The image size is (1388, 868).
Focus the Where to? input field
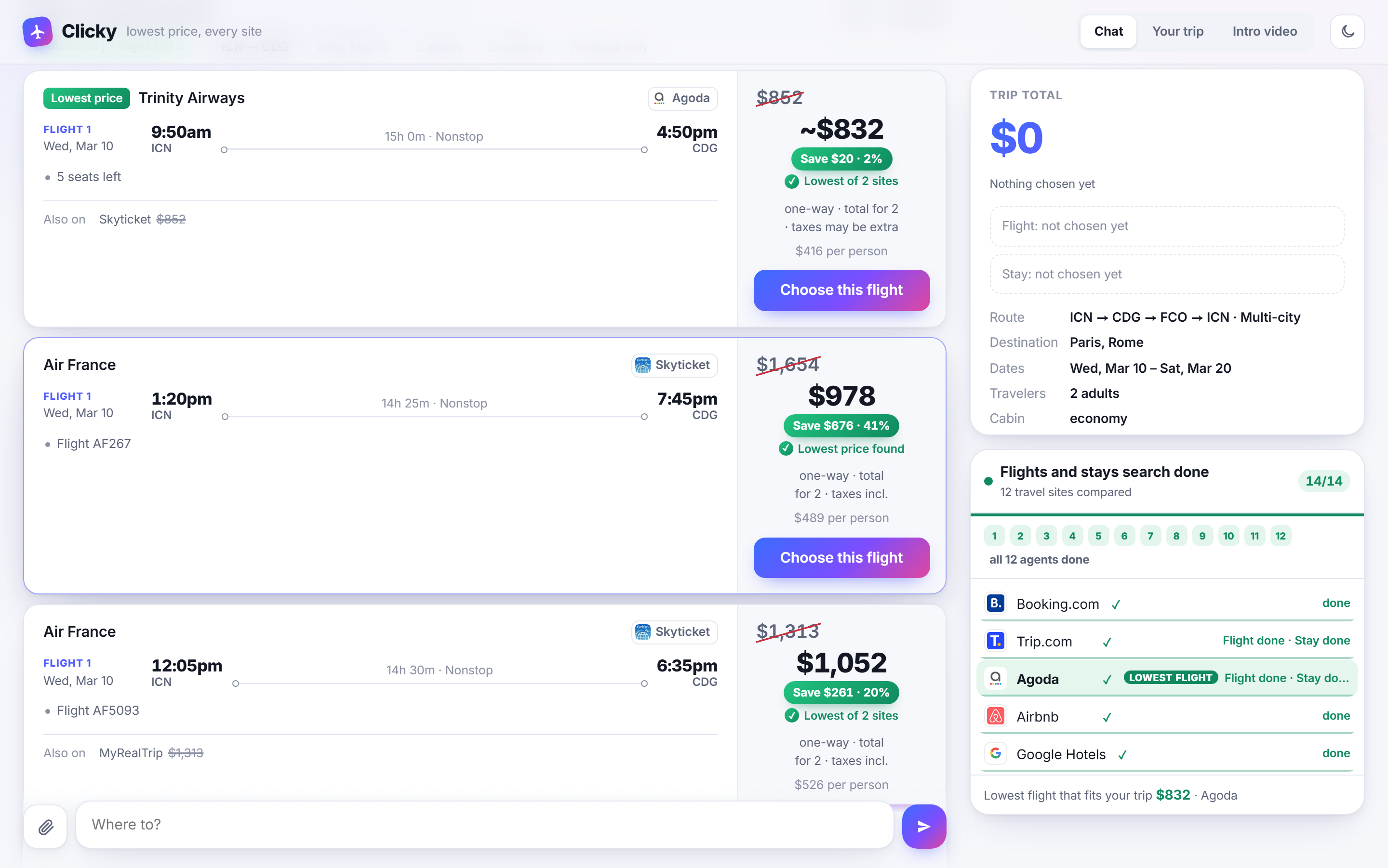pyautogui.click(x=484, y=824)
